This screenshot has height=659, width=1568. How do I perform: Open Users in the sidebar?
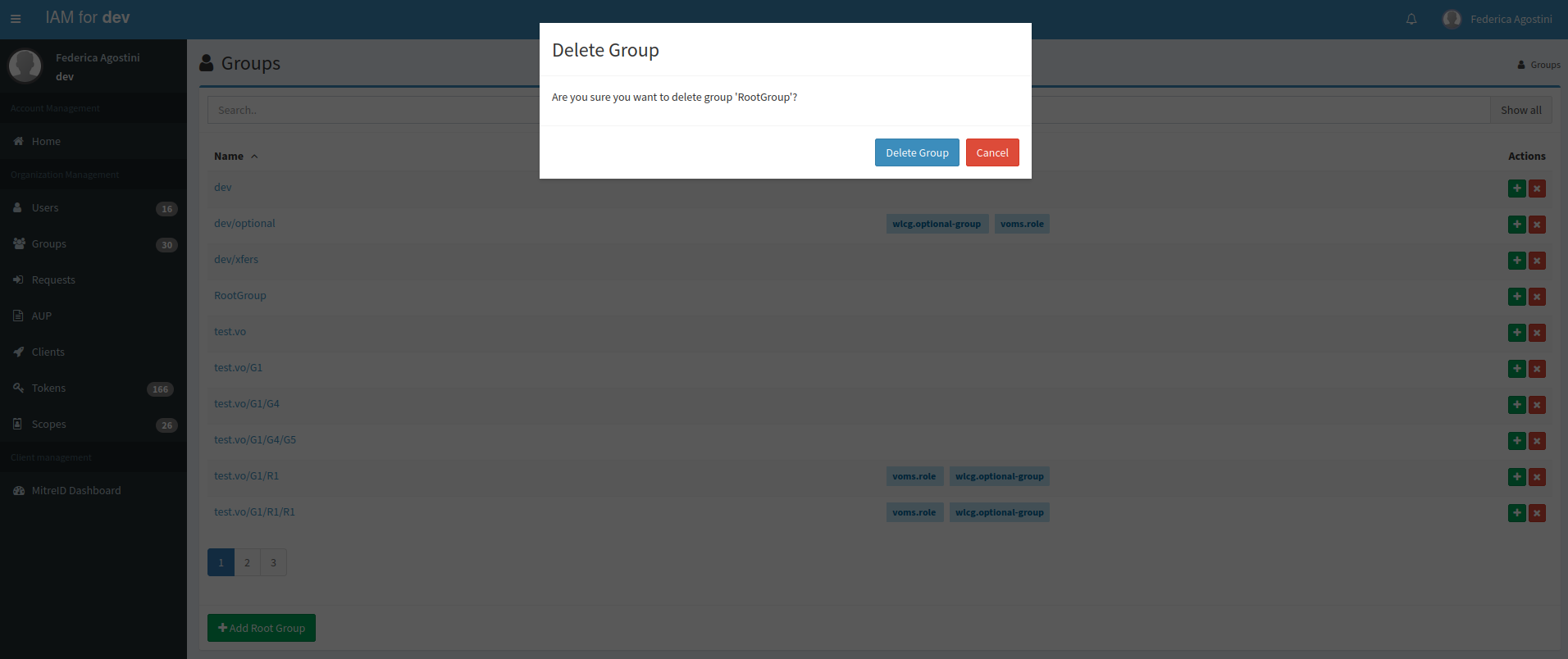click(x=93, y=208)
